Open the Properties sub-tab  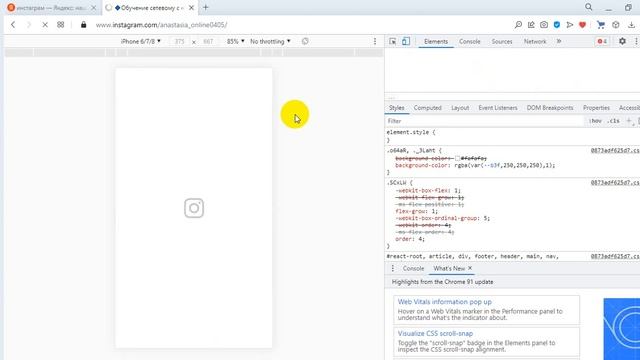(596, 108)
